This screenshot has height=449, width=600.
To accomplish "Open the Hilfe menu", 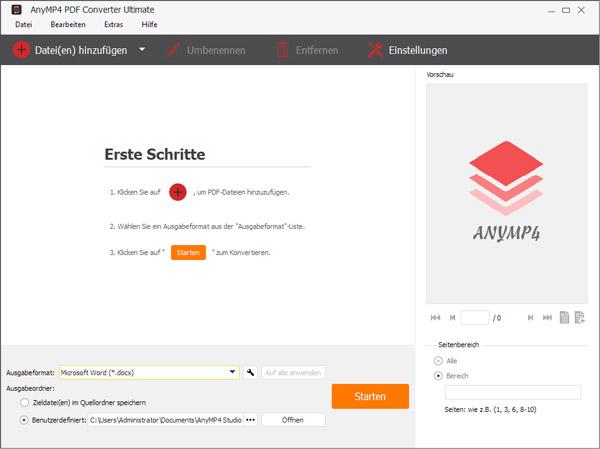I will [149, 24].
